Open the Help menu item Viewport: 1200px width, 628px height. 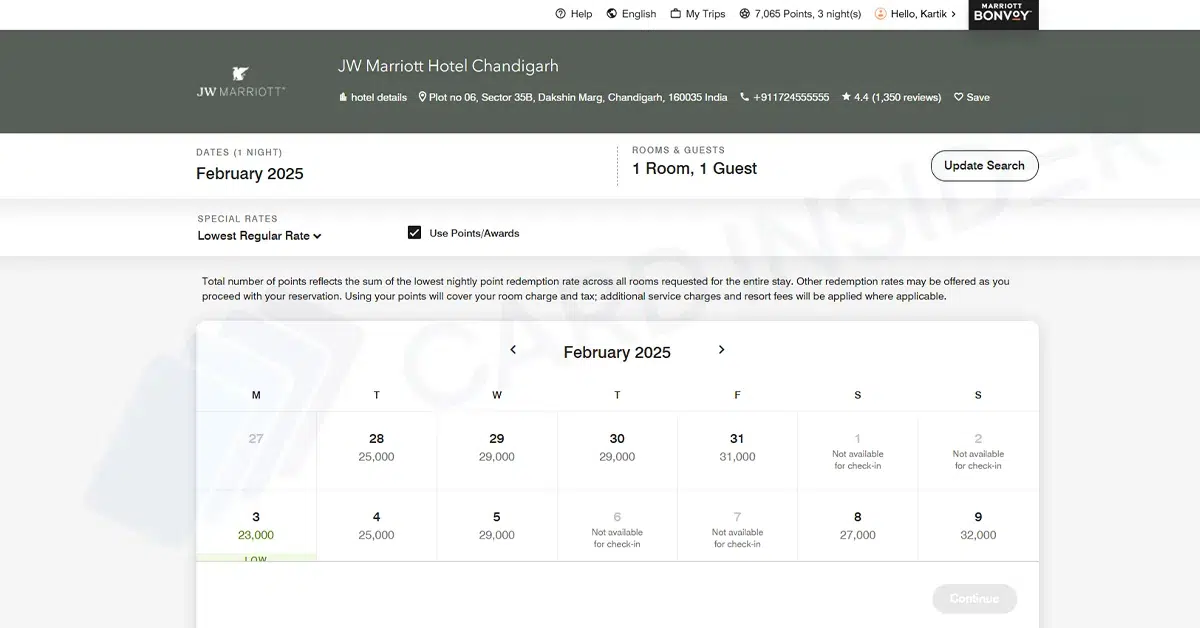coord(574,14)
